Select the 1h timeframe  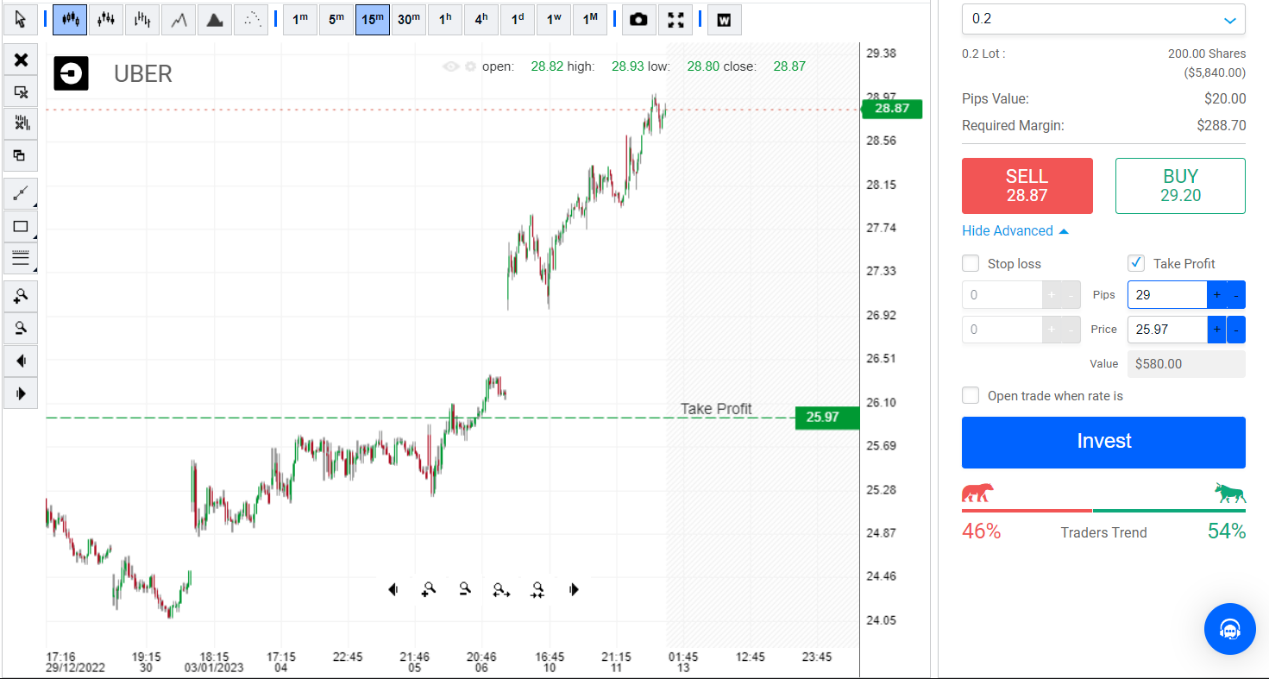(x=445, y=19)
